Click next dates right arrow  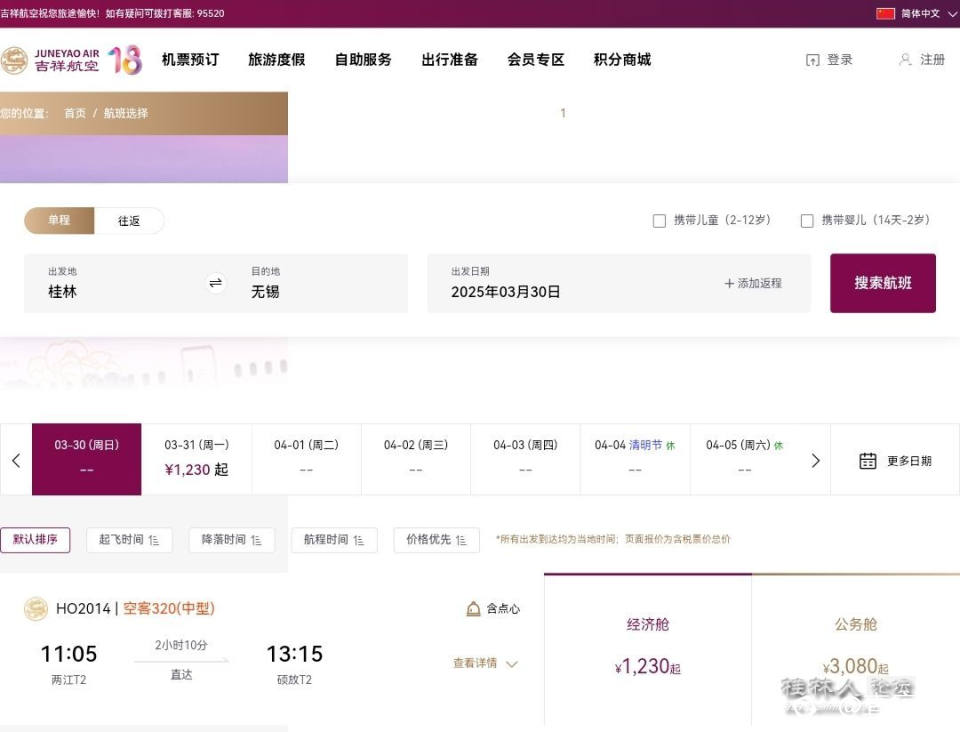(815, 460)
